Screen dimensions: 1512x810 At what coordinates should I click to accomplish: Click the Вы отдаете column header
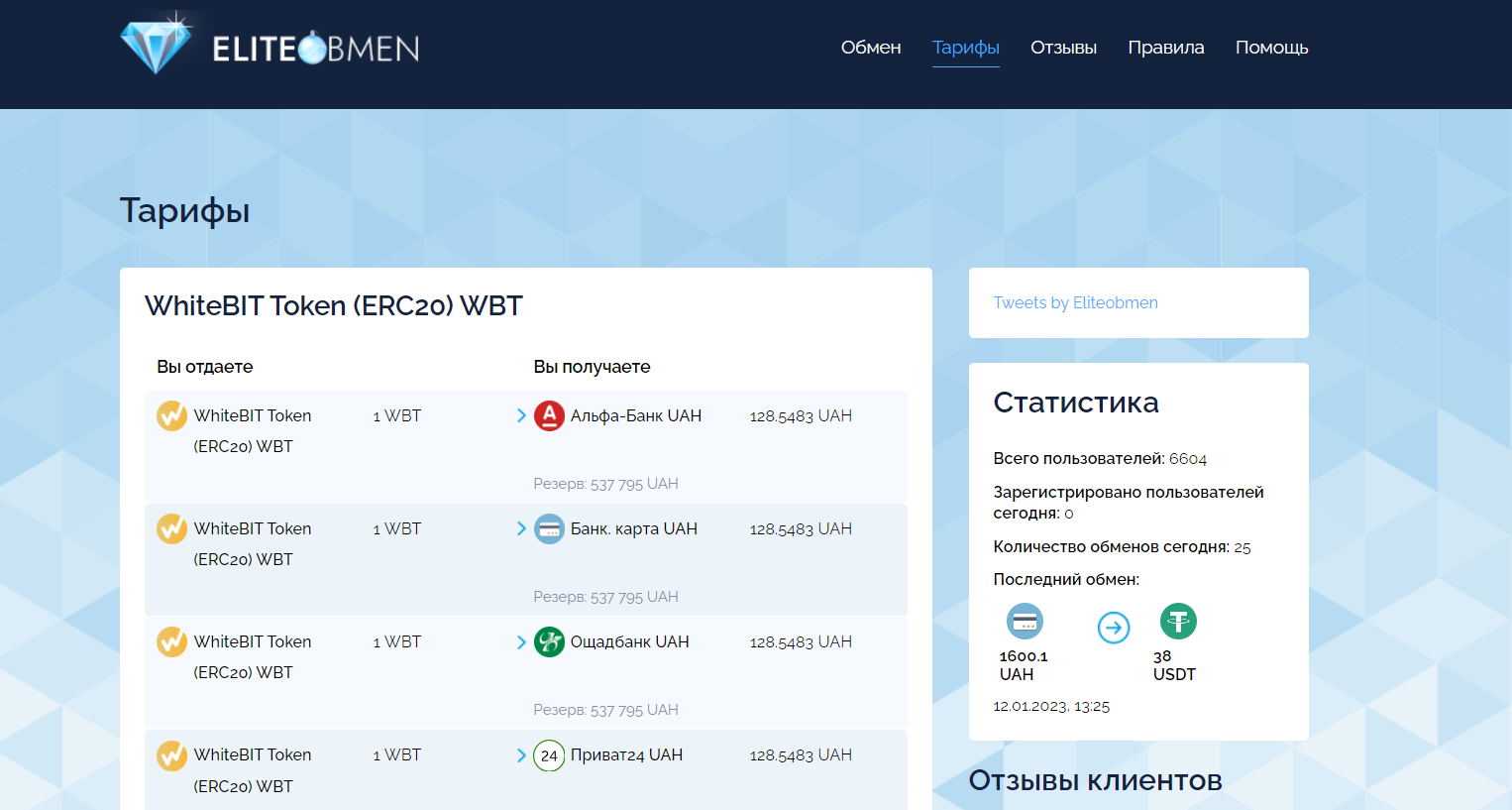click(205, 367)
